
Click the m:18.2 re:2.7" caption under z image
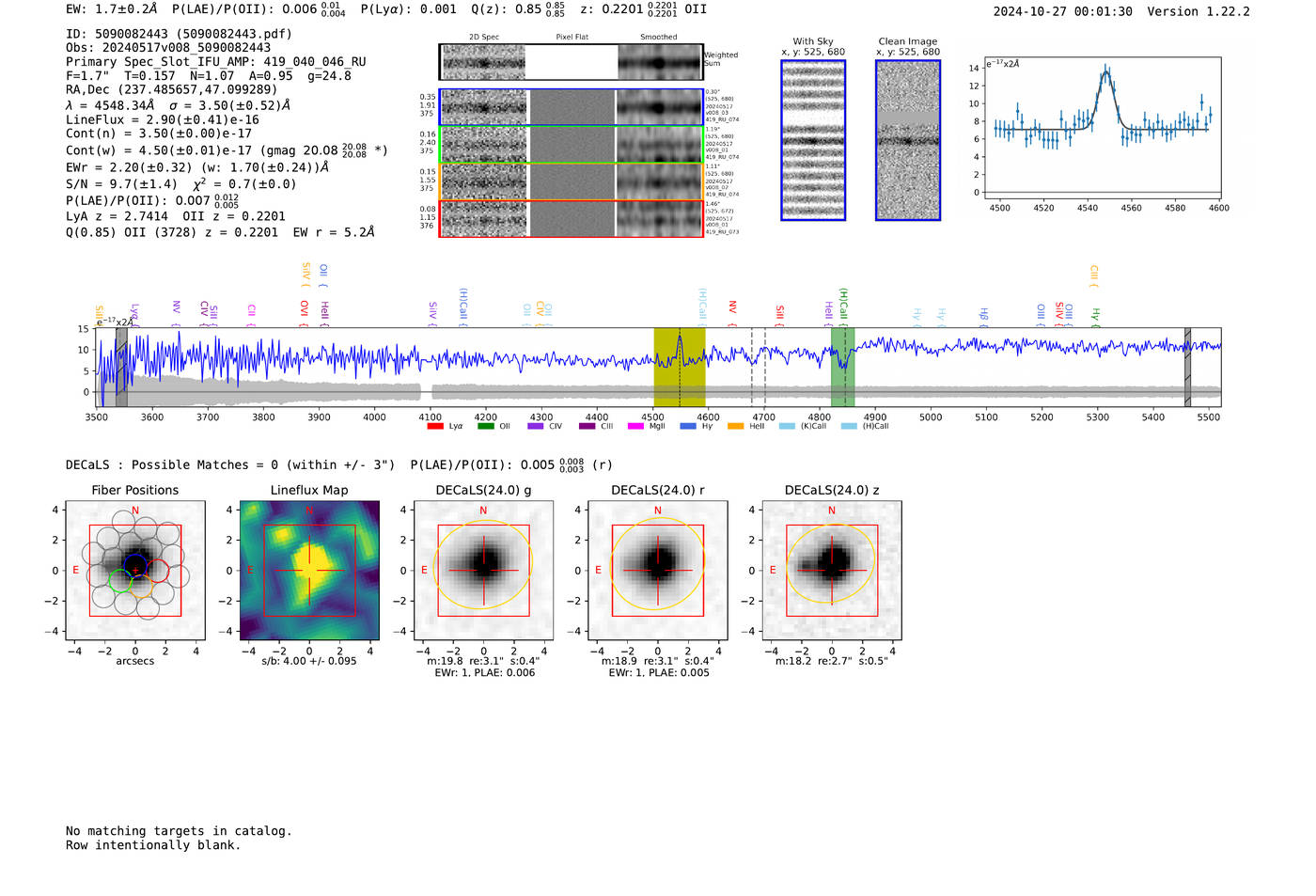click(x=832, y=661)
